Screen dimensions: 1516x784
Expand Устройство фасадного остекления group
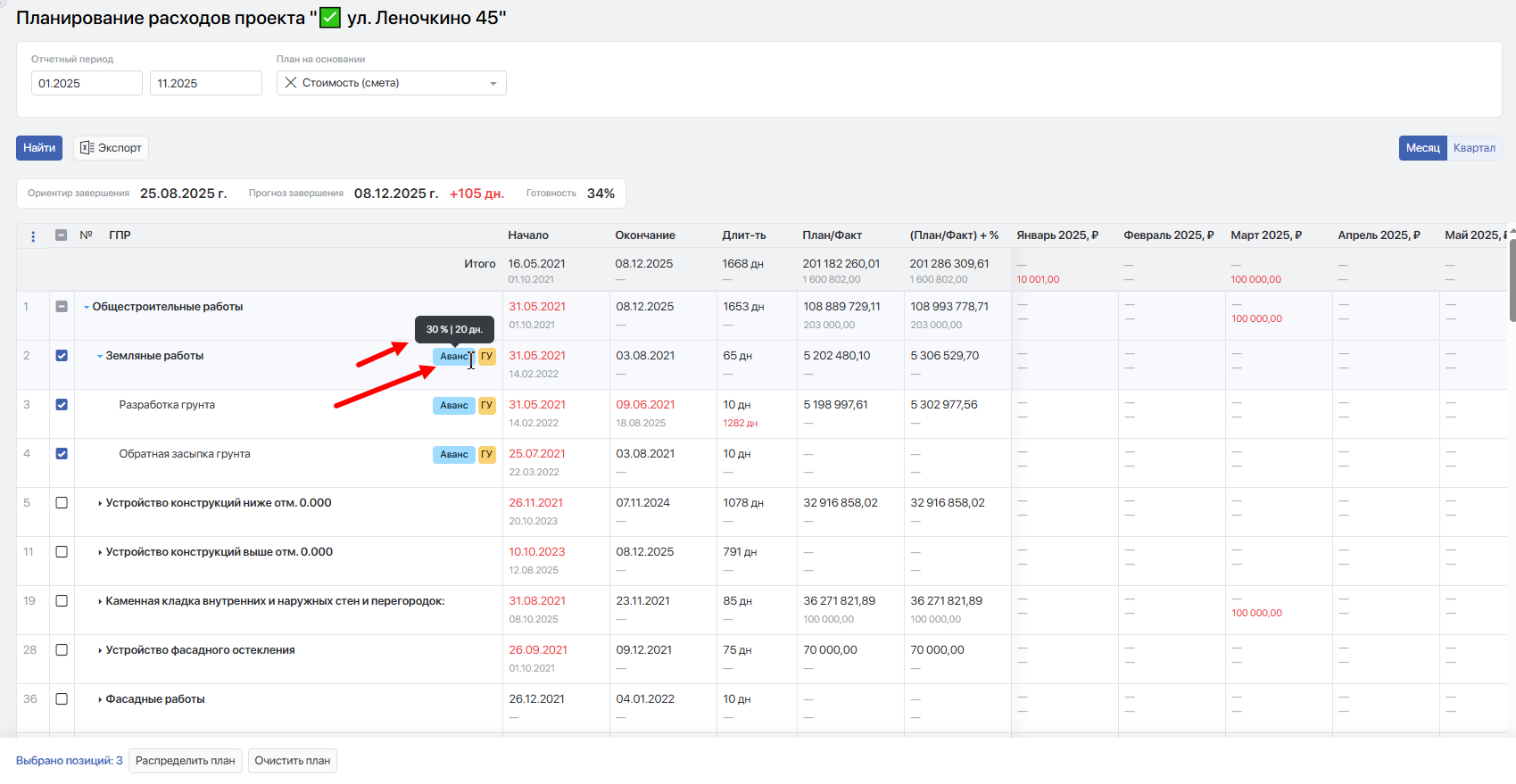coord(100,651)
